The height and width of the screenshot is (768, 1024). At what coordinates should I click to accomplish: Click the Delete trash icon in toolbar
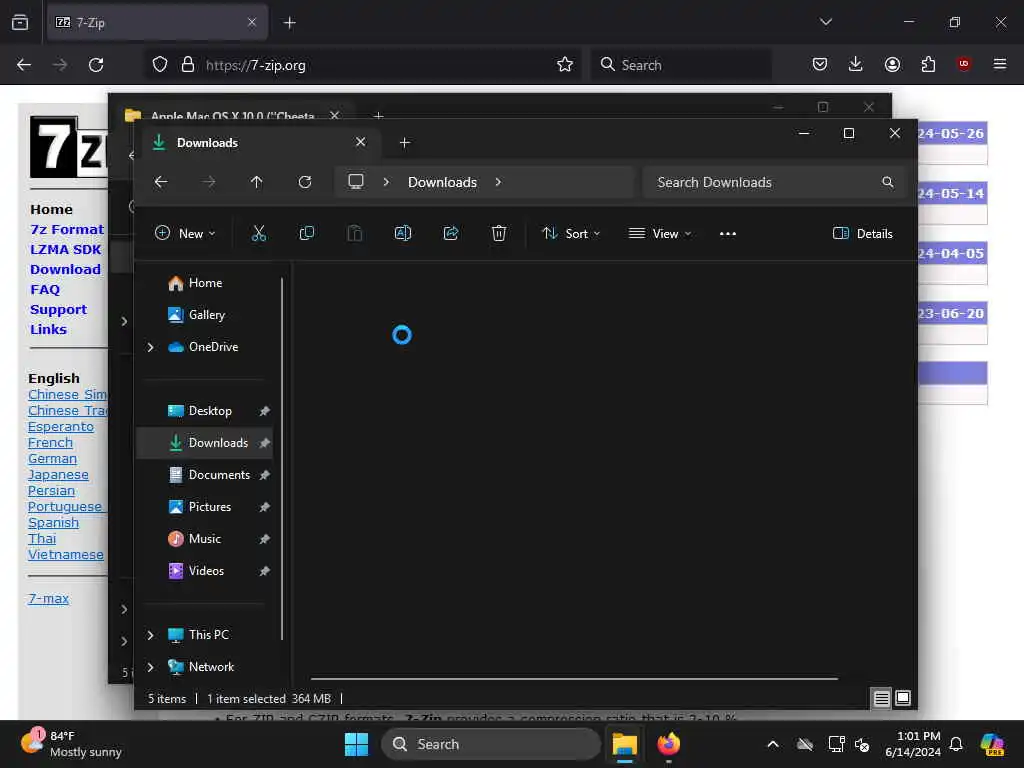pos(499,233)
